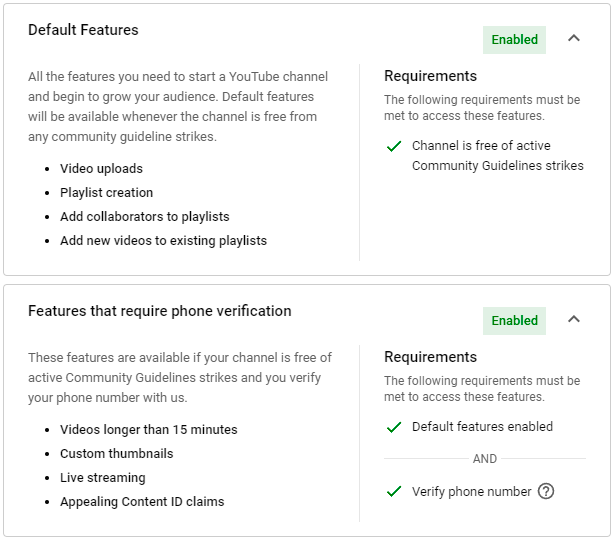
Task: Click the Default features enabled requirement text
Action: pyautogui.click(x=482, y=427)
